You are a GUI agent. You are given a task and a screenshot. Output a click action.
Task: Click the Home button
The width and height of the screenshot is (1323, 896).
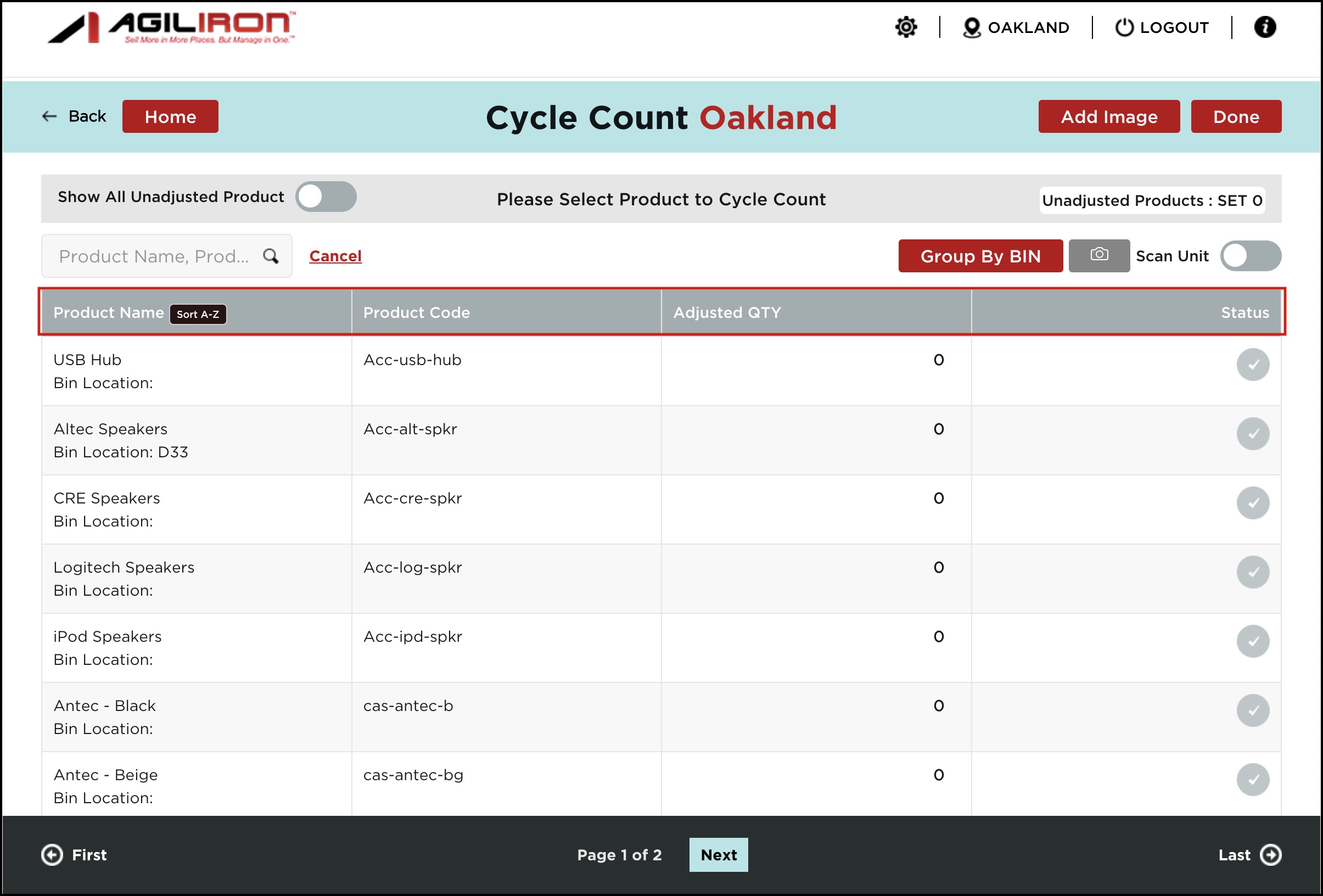[170, 117]
